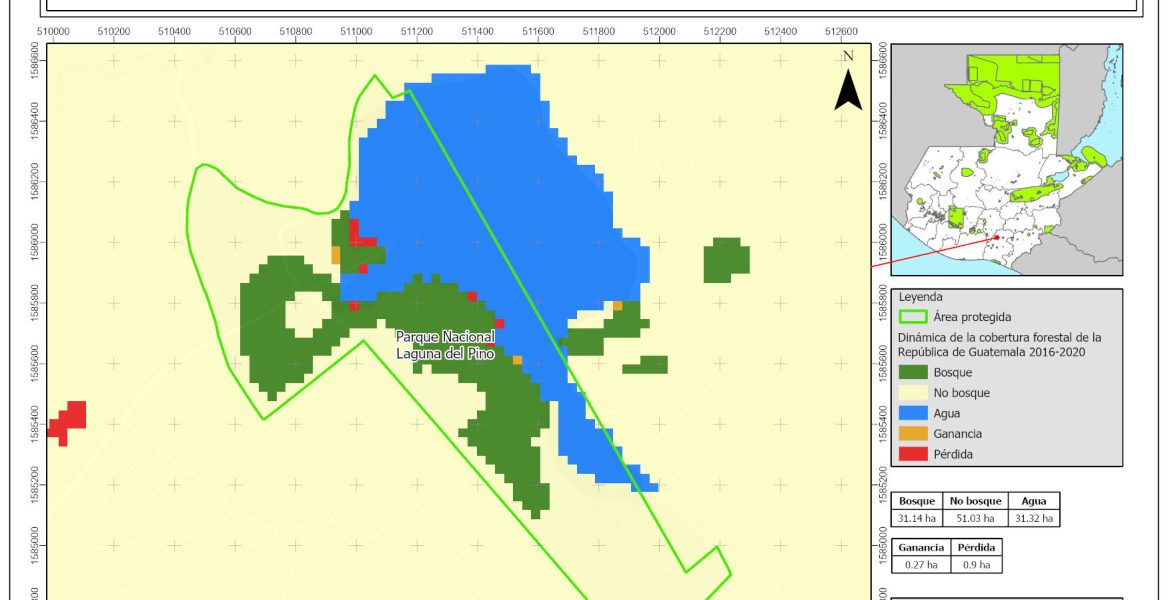Click the green Área protegida legend symbol
Viewport: 1170px width, 600px height.
click(x=913, y=318)
